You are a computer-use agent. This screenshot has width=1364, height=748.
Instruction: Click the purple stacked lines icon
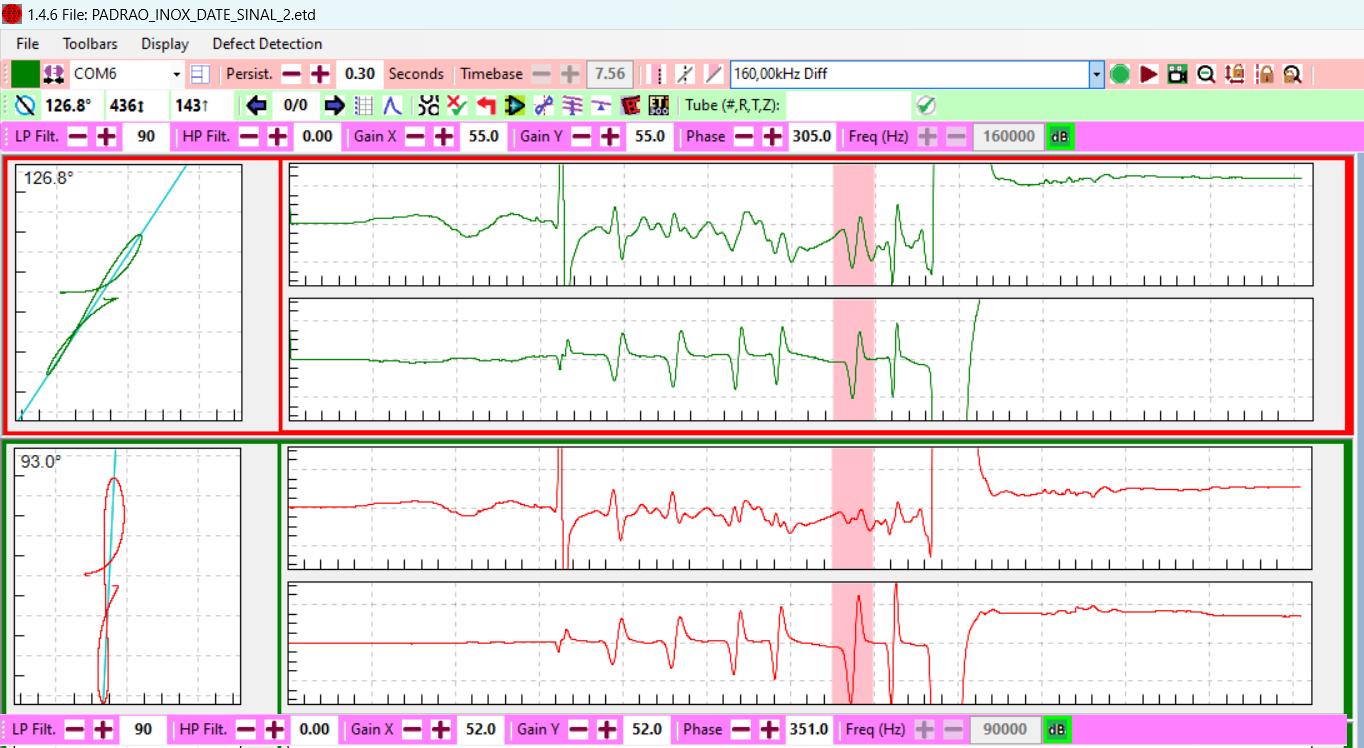point(573,105)
